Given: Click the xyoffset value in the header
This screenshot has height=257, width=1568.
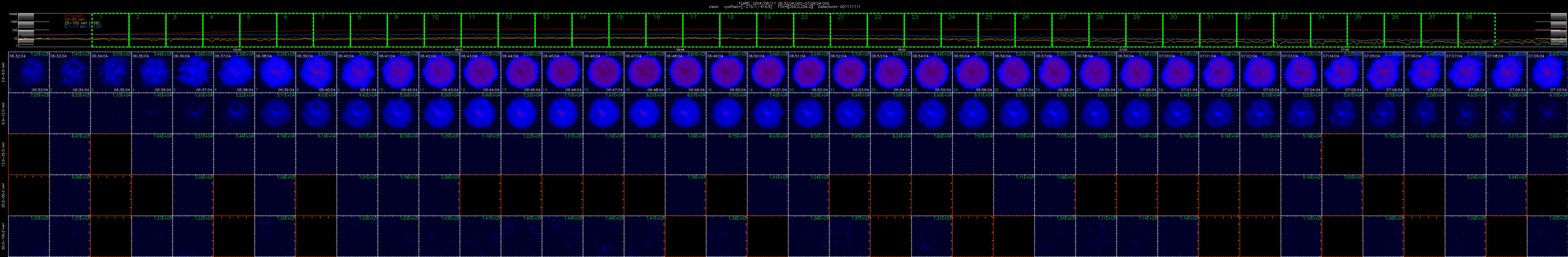Looking at the screenshot, I should (x=748, y=7).
